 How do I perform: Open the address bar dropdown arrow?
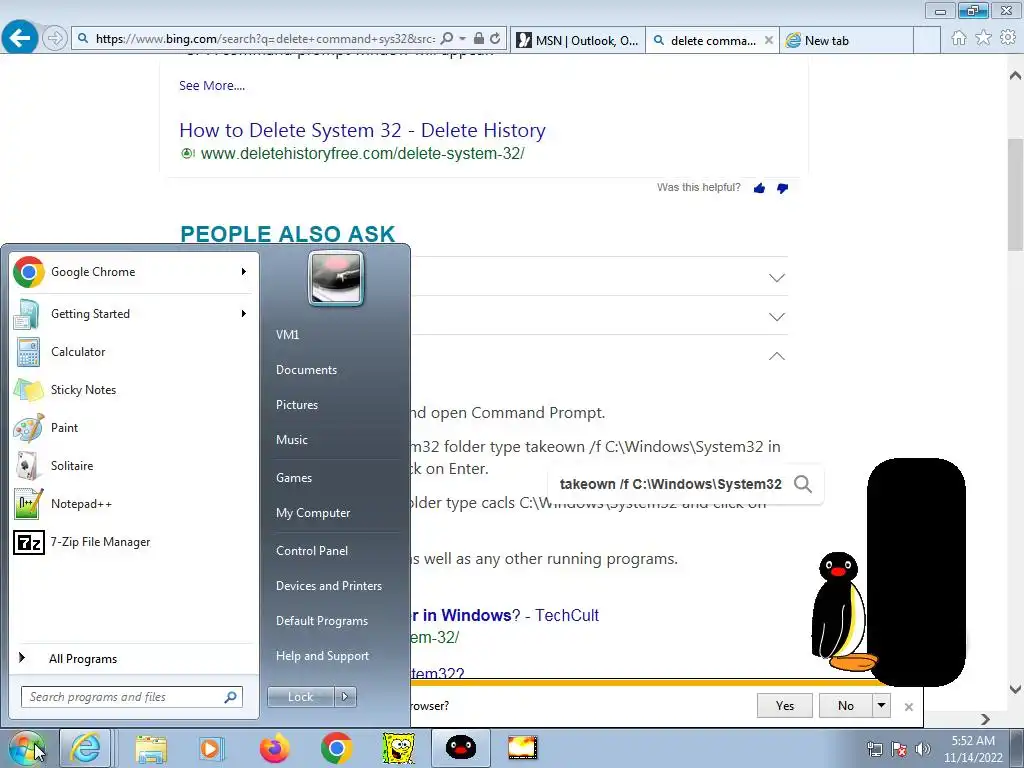(462, 39)
